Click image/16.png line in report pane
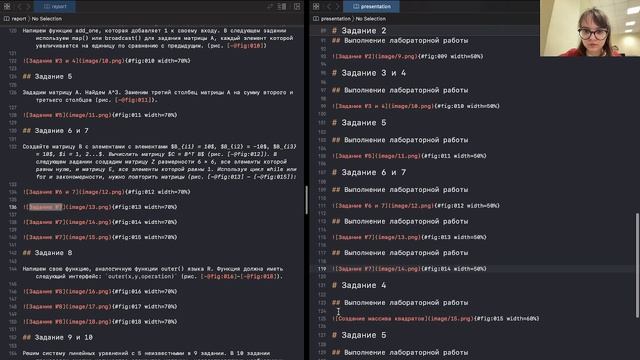This screenshot has width=640, height=360. click(x=100, y=291)
